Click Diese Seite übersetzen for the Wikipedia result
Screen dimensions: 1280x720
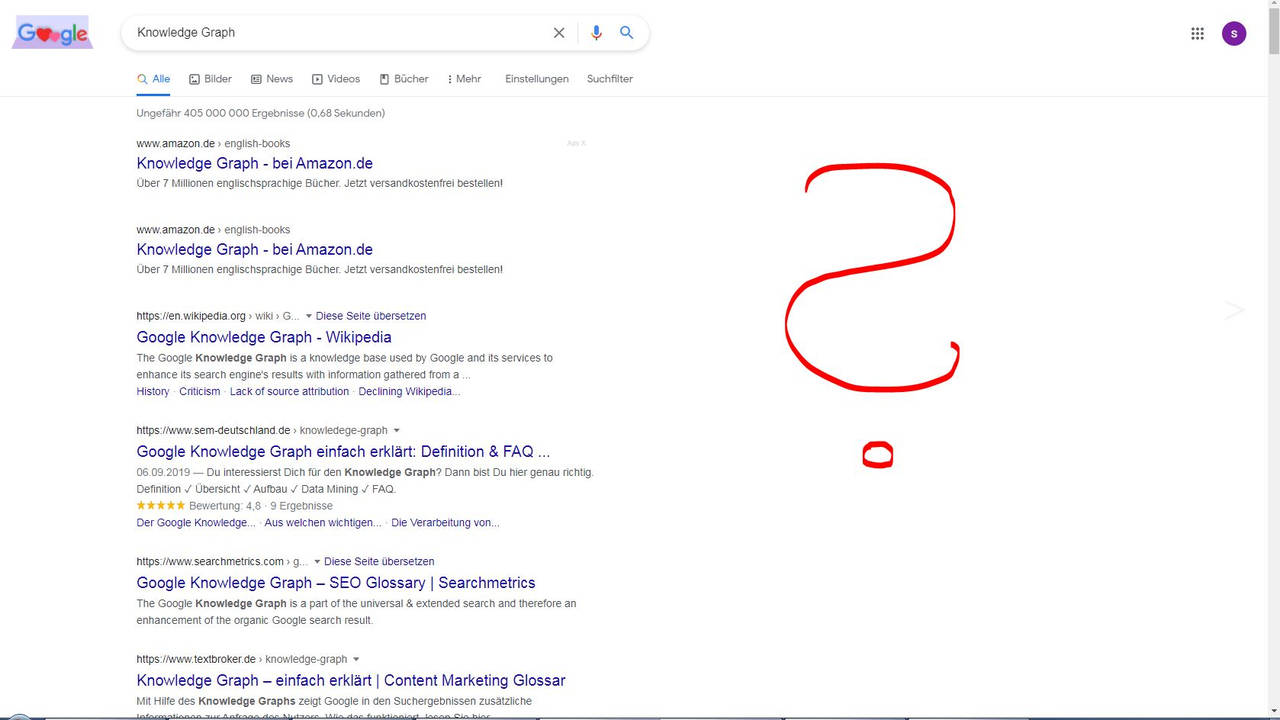pyautogui.click(x=371, y=316)
